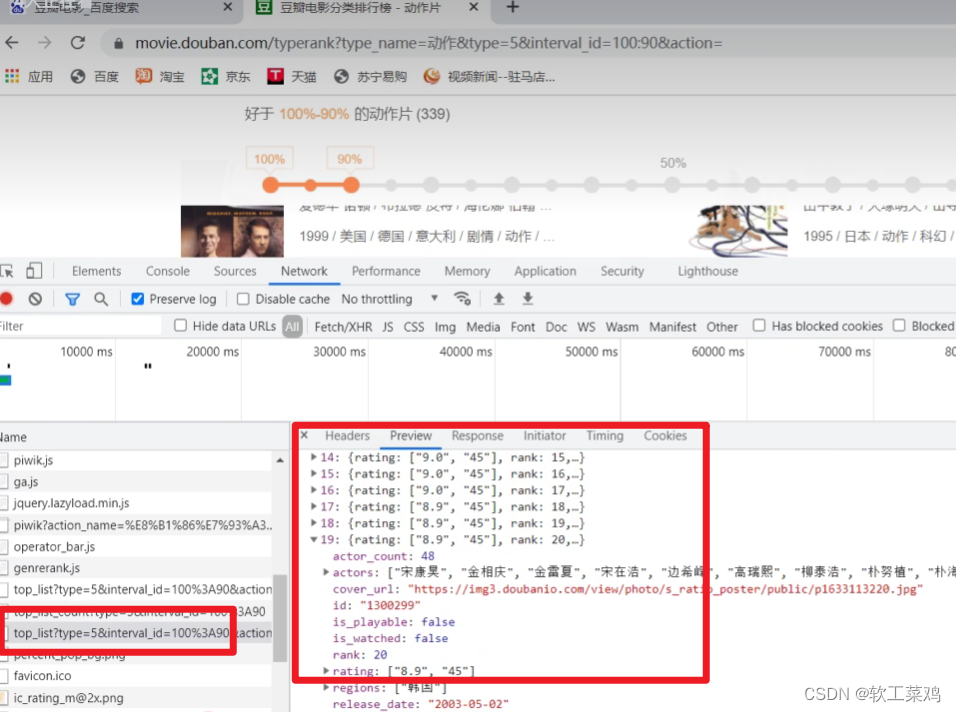Switch to the Memory tab
This screenshot has width=956, height=712.
pos(467,271)
